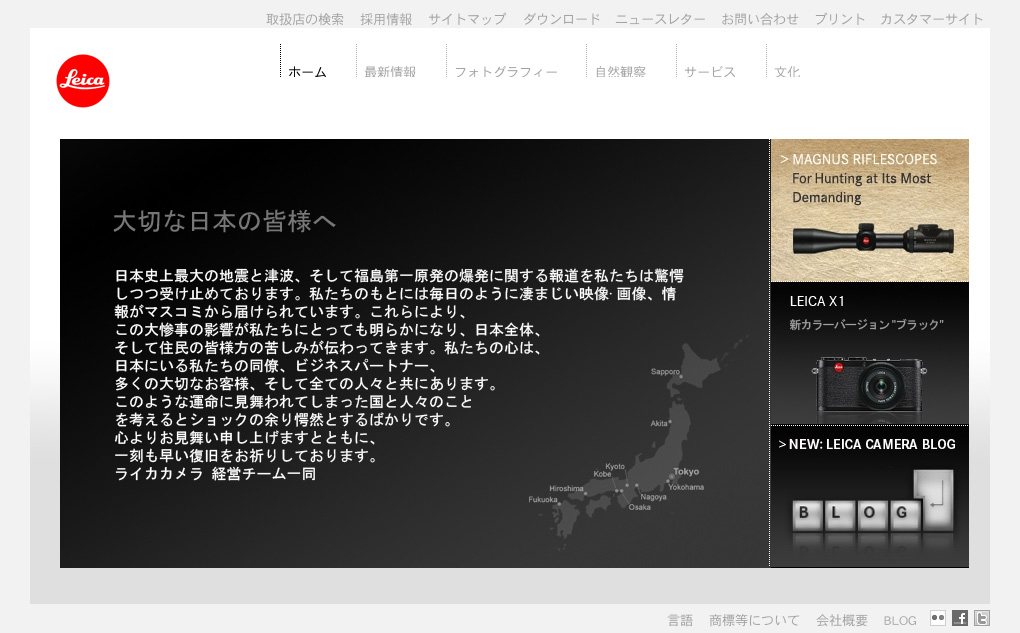The image size is (1020, 633).
Task: Click Tokyo label on the map
Action: (686, 472)
